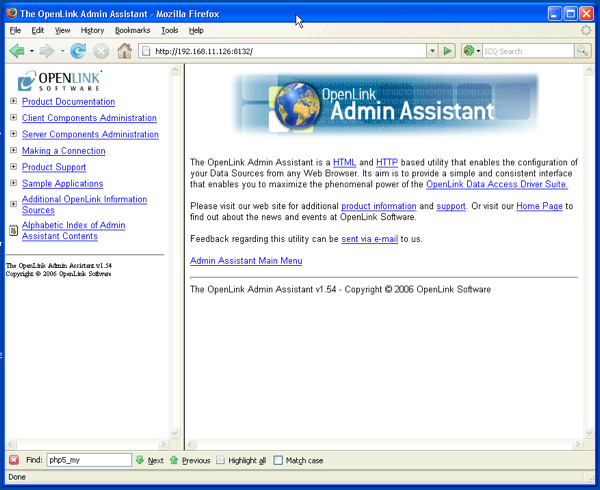The width and height of the screenshot is (600, 490).
Task: Open the Bookmarks menu
Action: pos(132,30)
